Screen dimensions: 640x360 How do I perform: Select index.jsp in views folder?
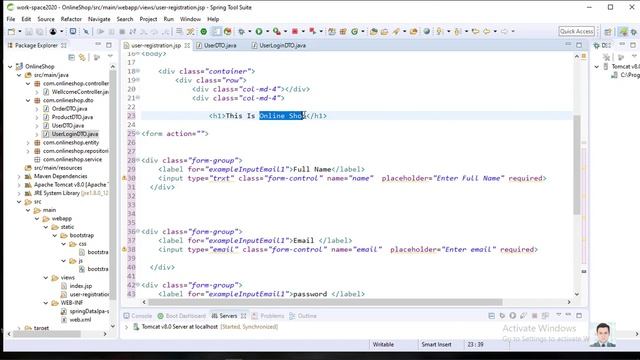click(x=80, y=286)
